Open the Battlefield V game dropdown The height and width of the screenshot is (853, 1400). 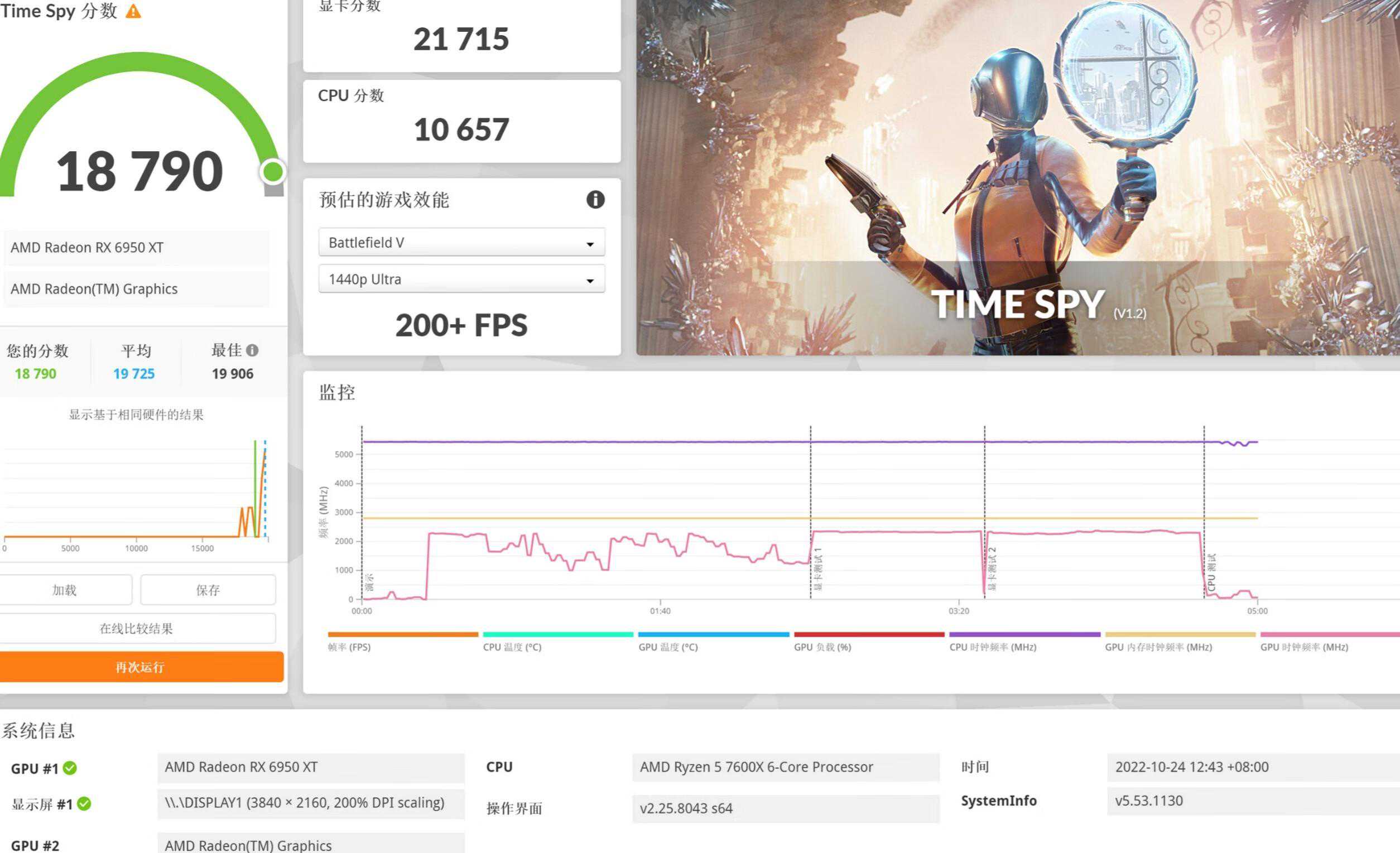pos(461,243)
